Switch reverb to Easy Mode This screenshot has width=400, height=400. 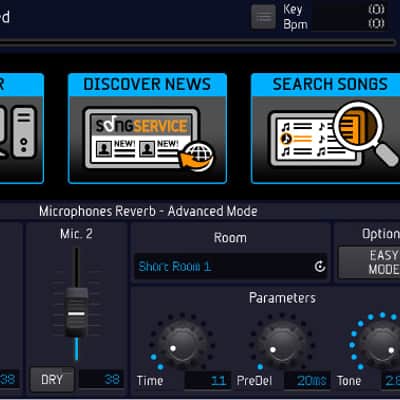pyautogui.click(x=369, y=263)
